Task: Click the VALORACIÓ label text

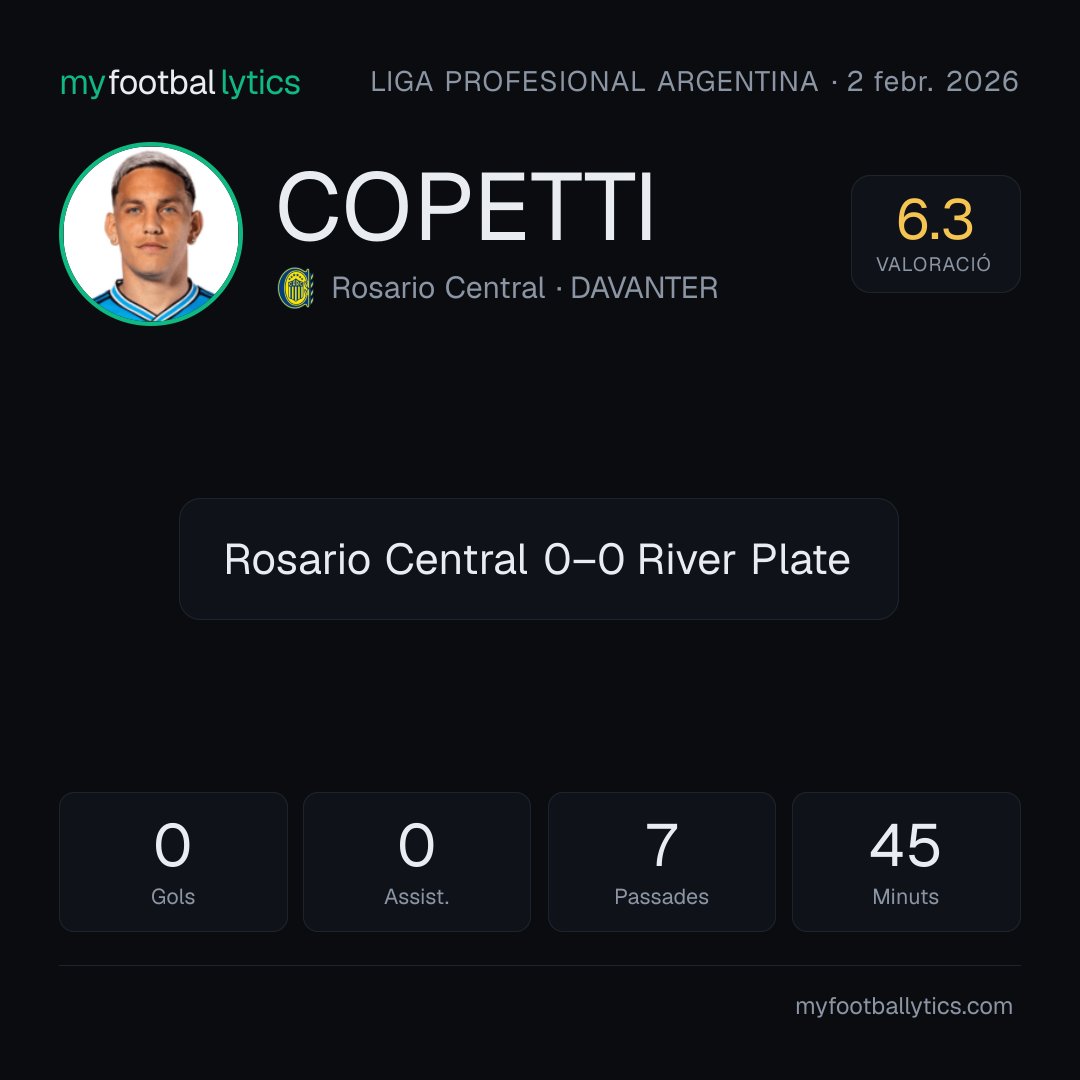Action: 933,264
